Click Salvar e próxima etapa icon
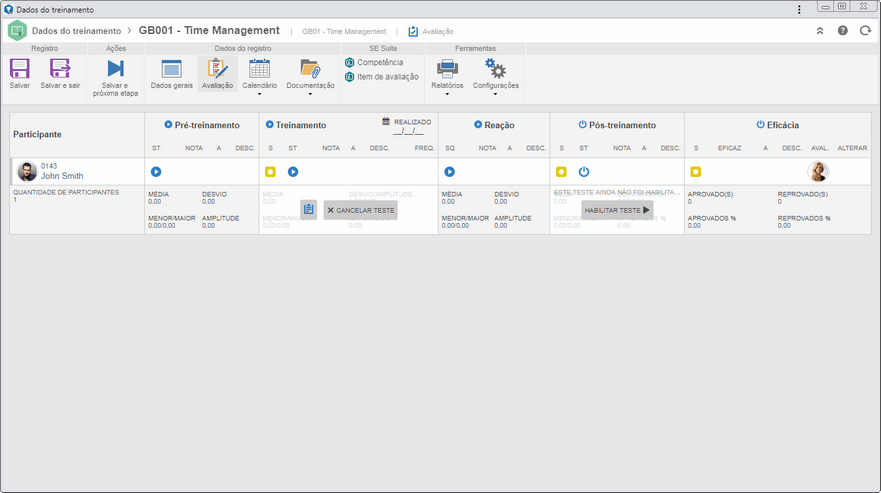Screen dimensions: 881x493 click(115, 69)
